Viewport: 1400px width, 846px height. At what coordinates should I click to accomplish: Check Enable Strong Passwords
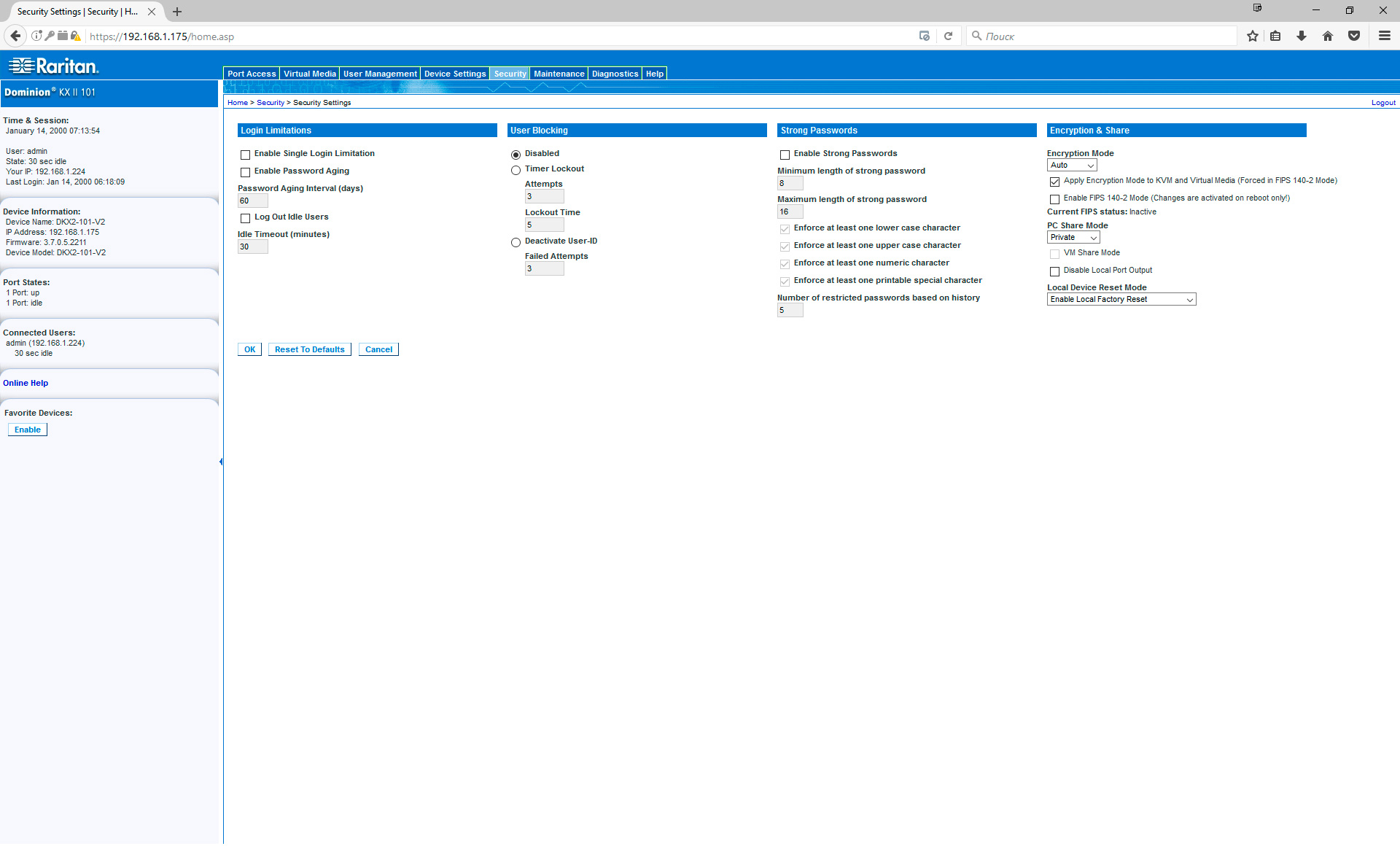785,155
